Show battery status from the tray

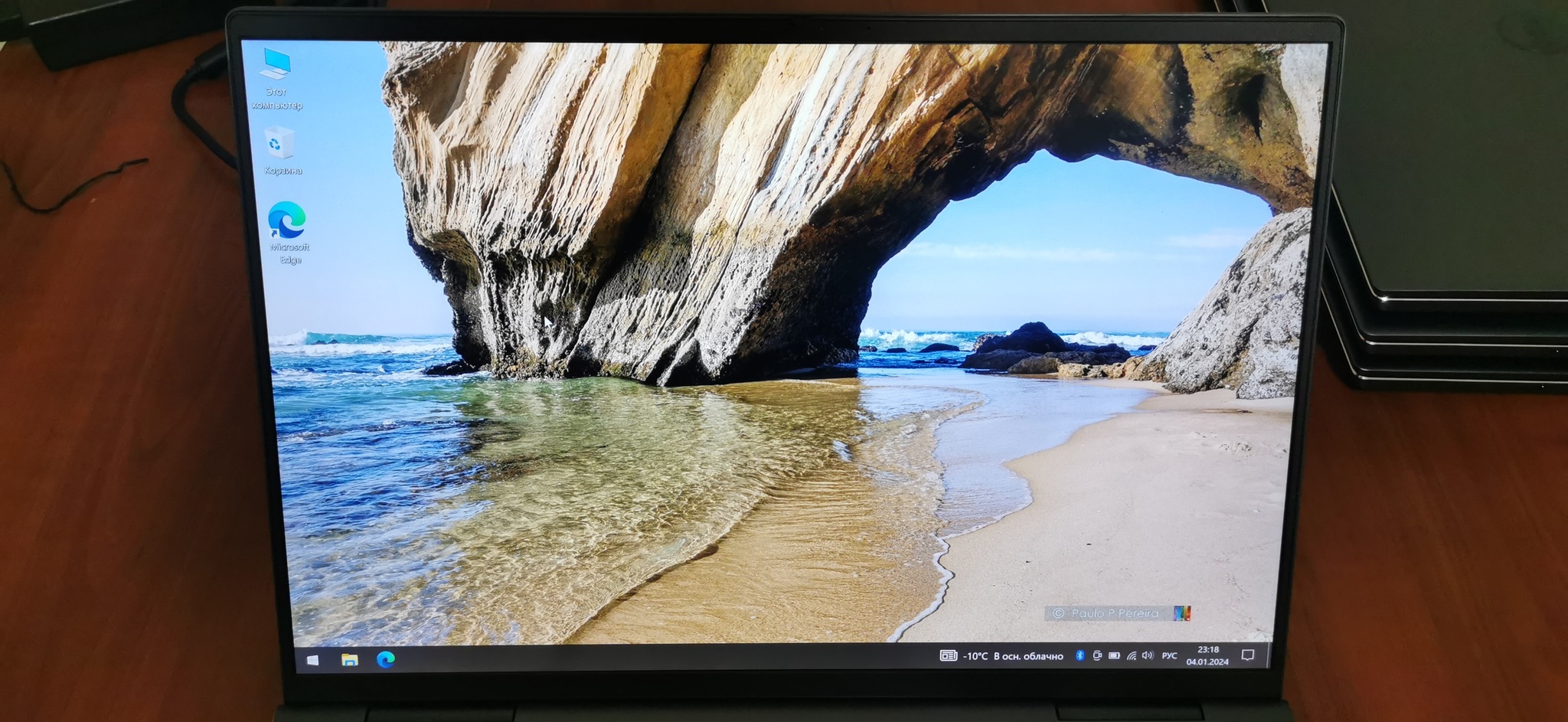pyautogui.click(x=1115, y=655)
